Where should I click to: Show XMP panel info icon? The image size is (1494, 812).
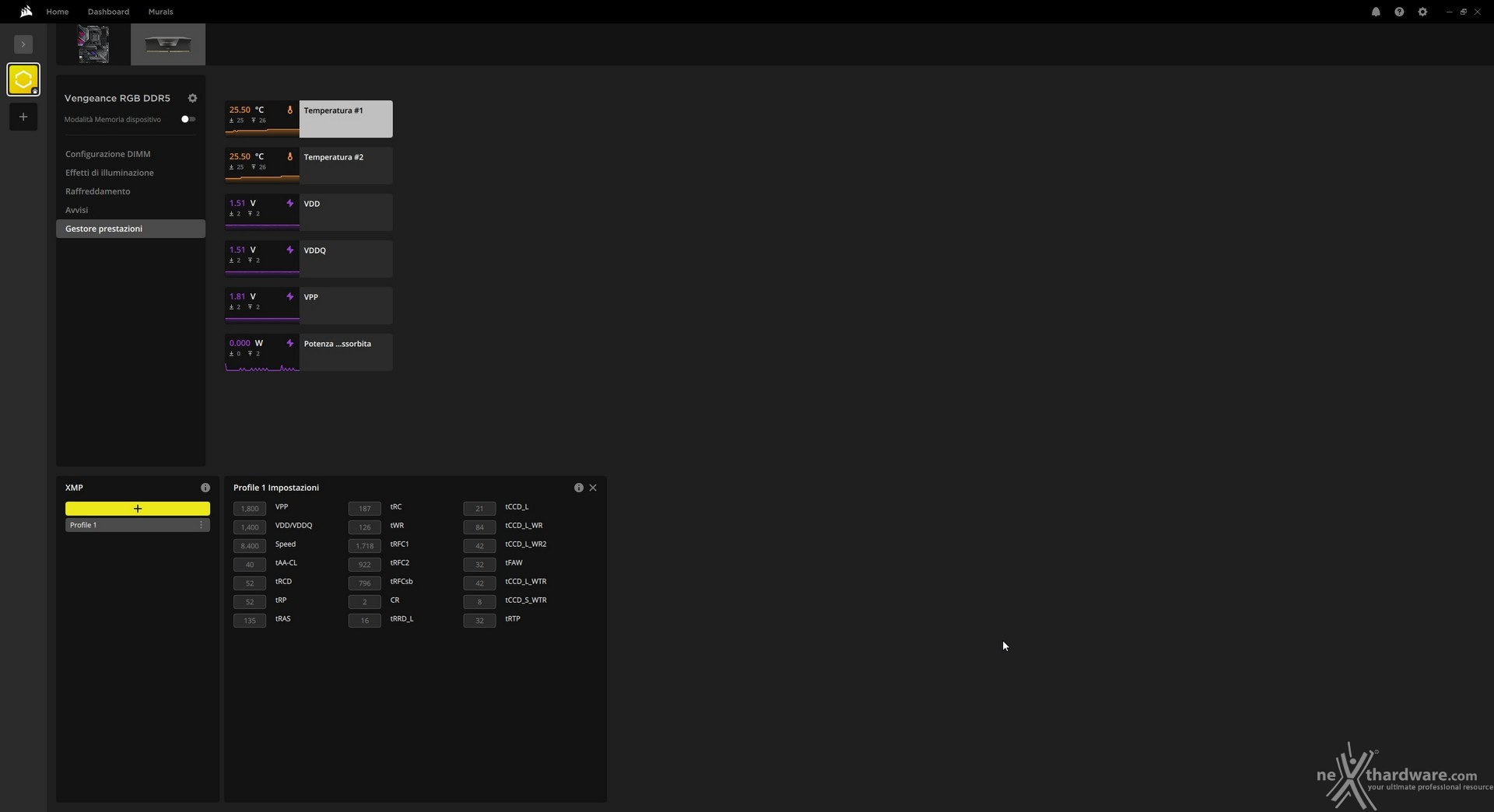[x=205, y=488]
